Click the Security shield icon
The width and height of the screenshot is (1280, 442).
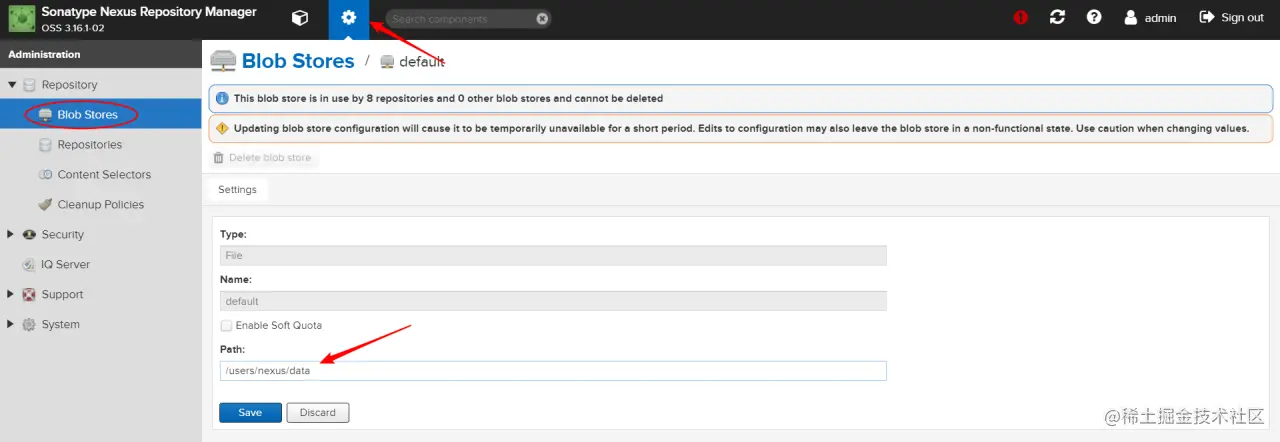[x=29, y=235]
